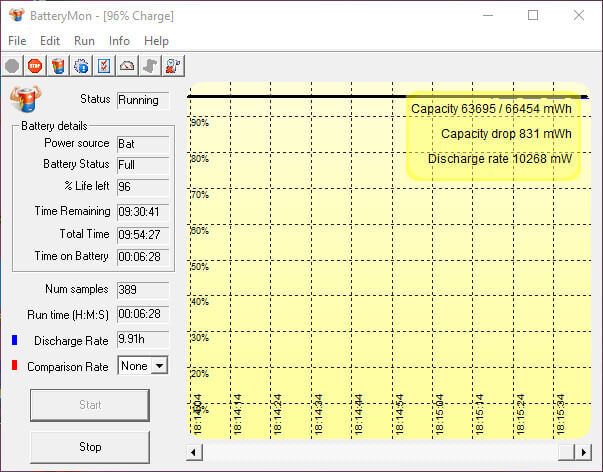Click the greyed-out start circle toolbar icon
The image size is (603, 472).
[x=12, y=66]
